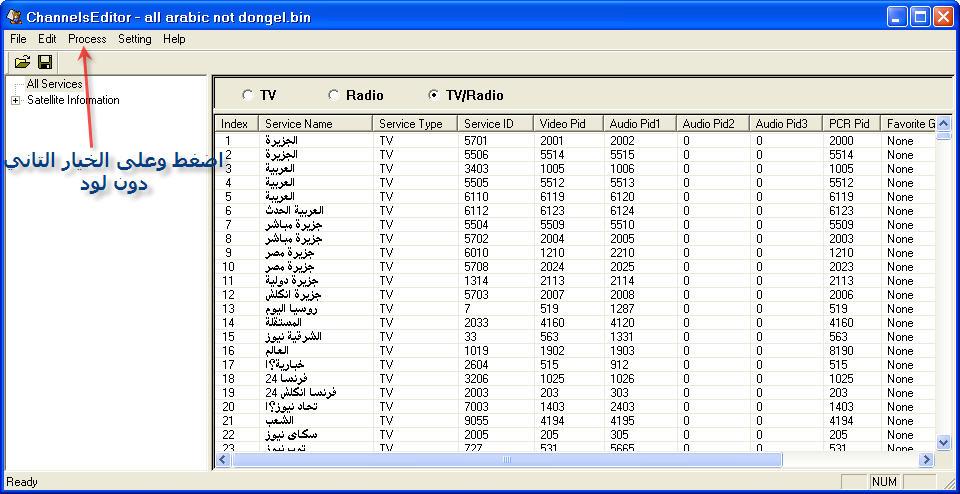Open the Edit menu
Screen dimensions: 960x494
47,39
